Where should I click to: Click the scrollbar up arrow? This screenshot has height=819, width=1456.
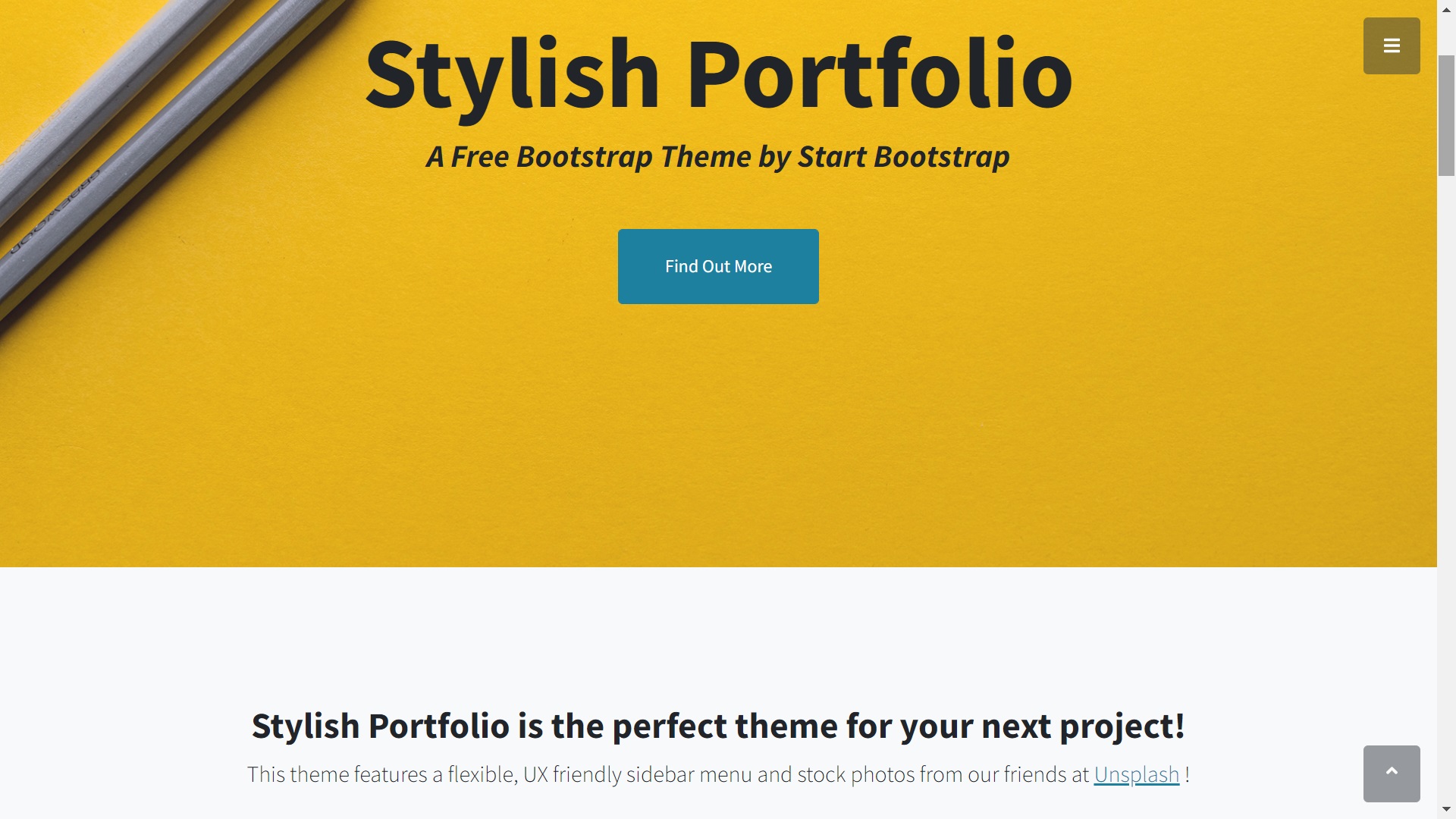click(x=1446, y=9)
